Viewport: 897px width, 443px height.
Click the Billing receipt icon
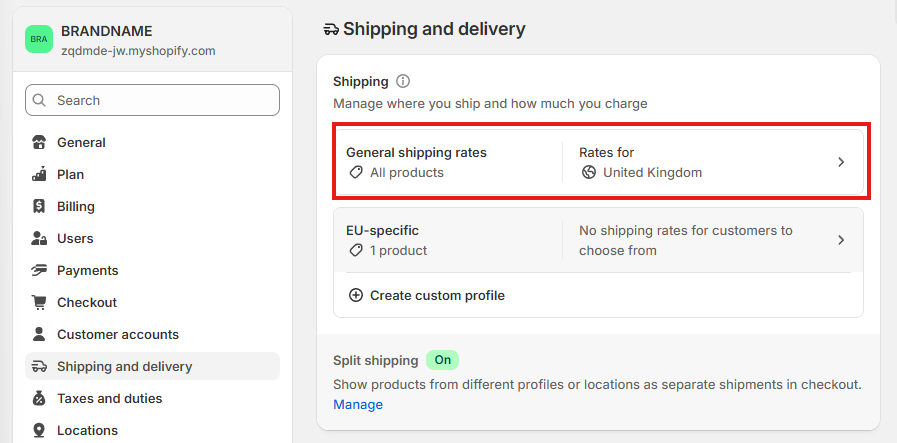point(39,207)
